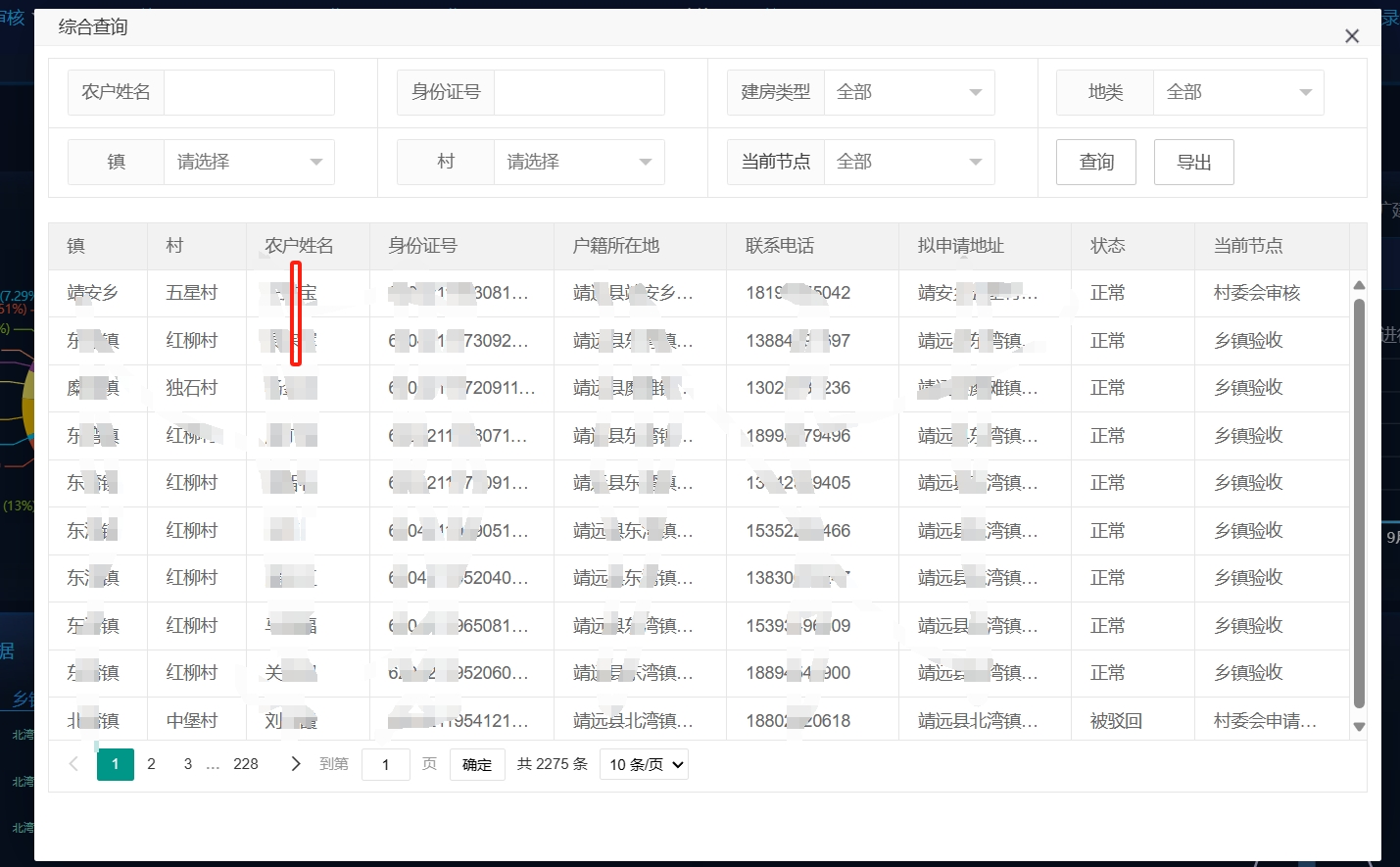
Task: Click the table vertical scrollbar thumb
Action: tap(1359, 503)
